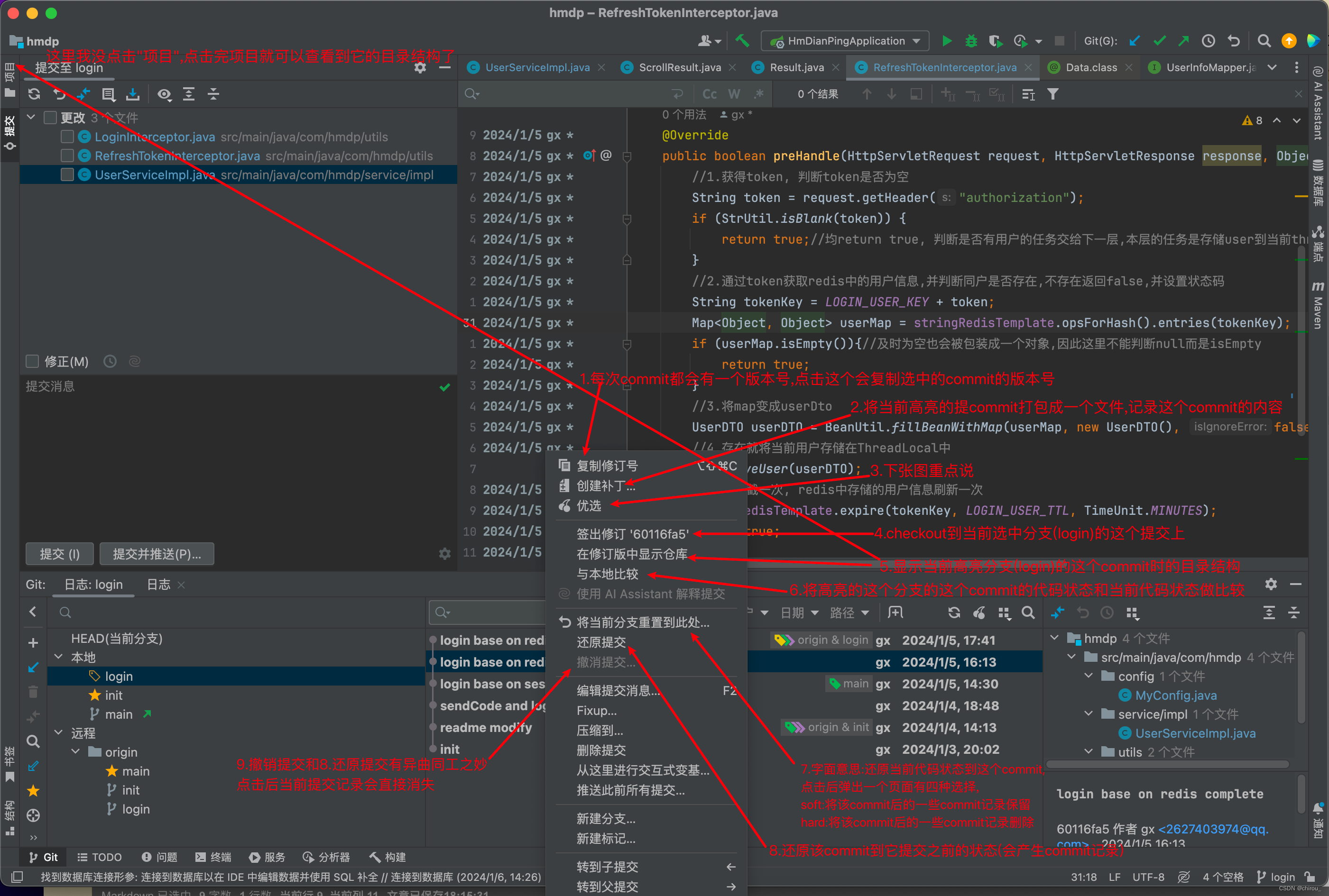Run HmDianPingApplication with the green play icon
This screenshot has height=896, width=1329.
[x=947, y=41]
